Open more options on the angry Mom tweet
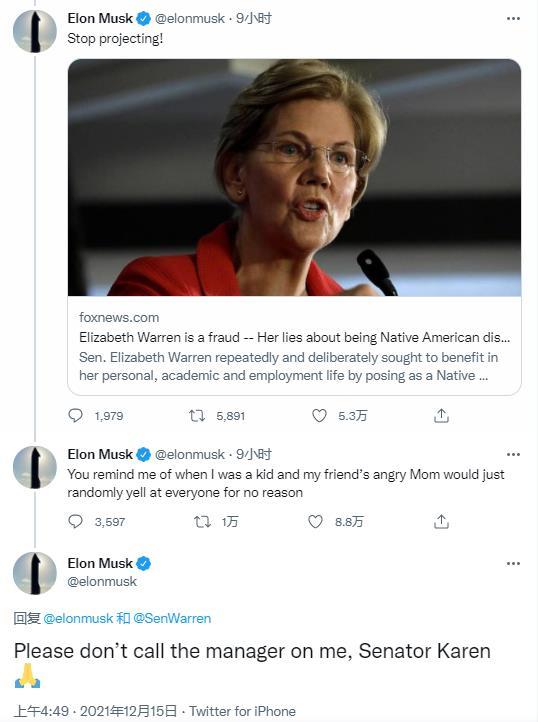Image resolution: width=538 pixels, height=722 pixels. click(513, 454)
